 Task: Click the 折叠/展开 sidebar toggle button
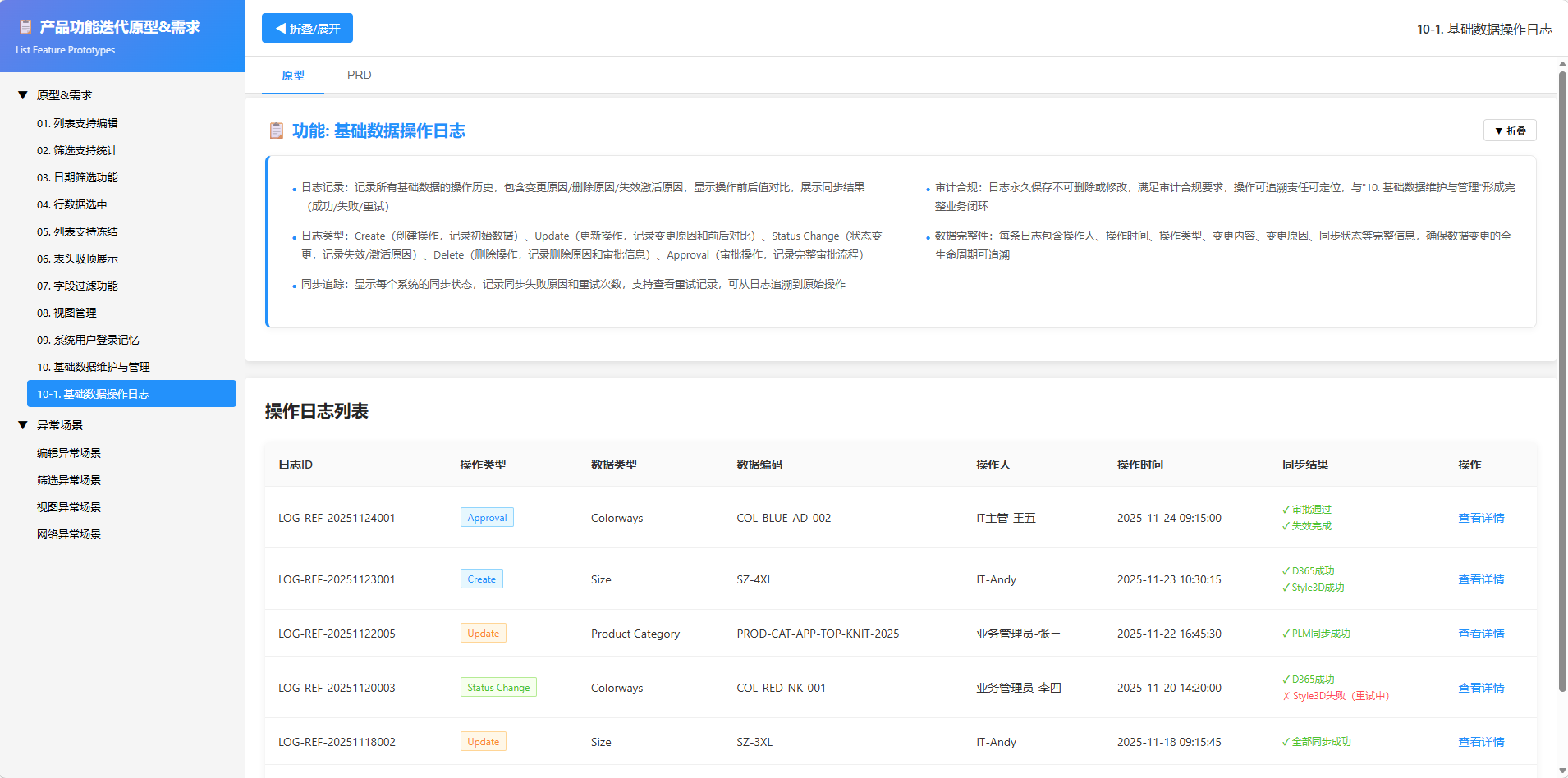click(x=307, y=28)
